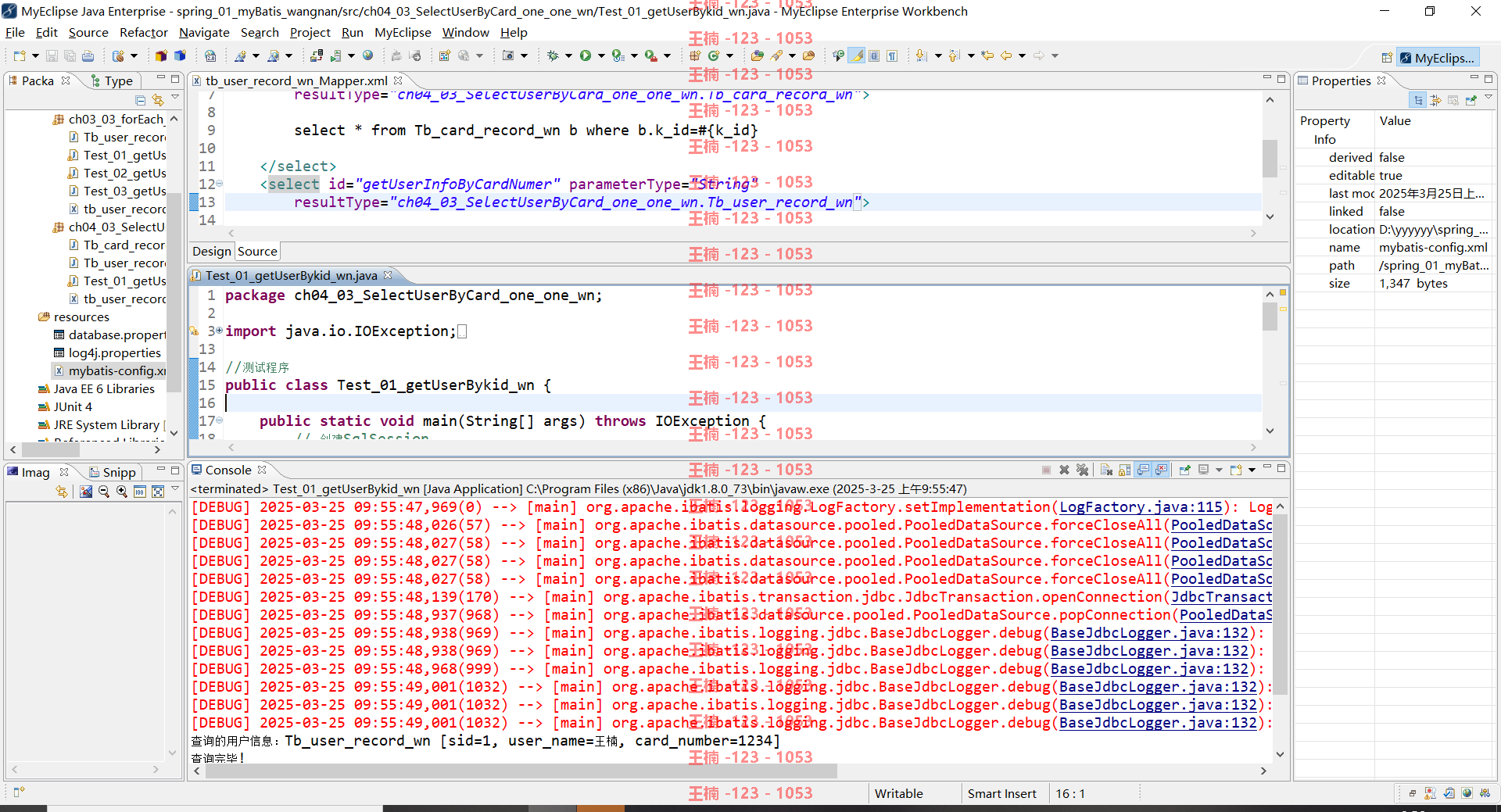This screenshot has width=1501, height=812.
Task: Toggle Scroll Lock in Console toolbar
Action: point(1124,470)
